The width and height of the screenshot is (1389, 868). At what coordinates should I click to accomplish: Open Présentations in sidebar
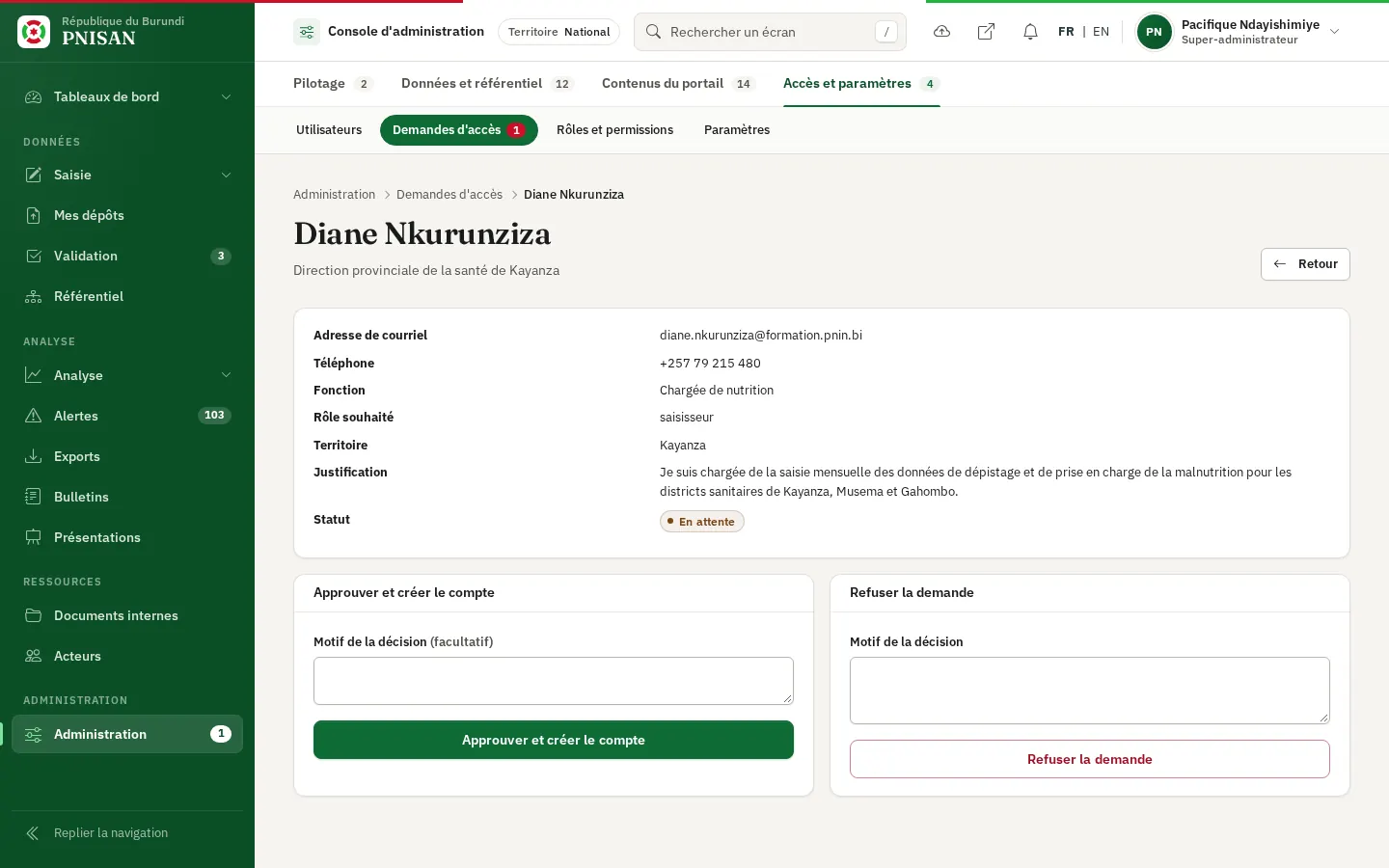(127, 537)
